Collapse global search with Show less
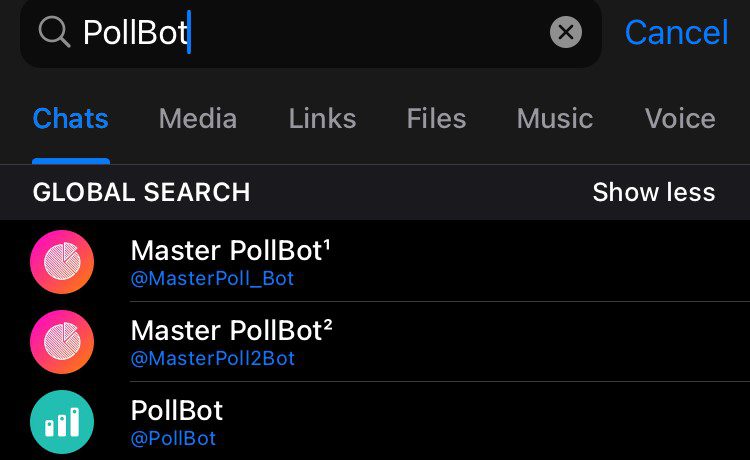Image resolution: width=750 pixels, height=460 pixels. pyautogui.click(x=653, y=192)
